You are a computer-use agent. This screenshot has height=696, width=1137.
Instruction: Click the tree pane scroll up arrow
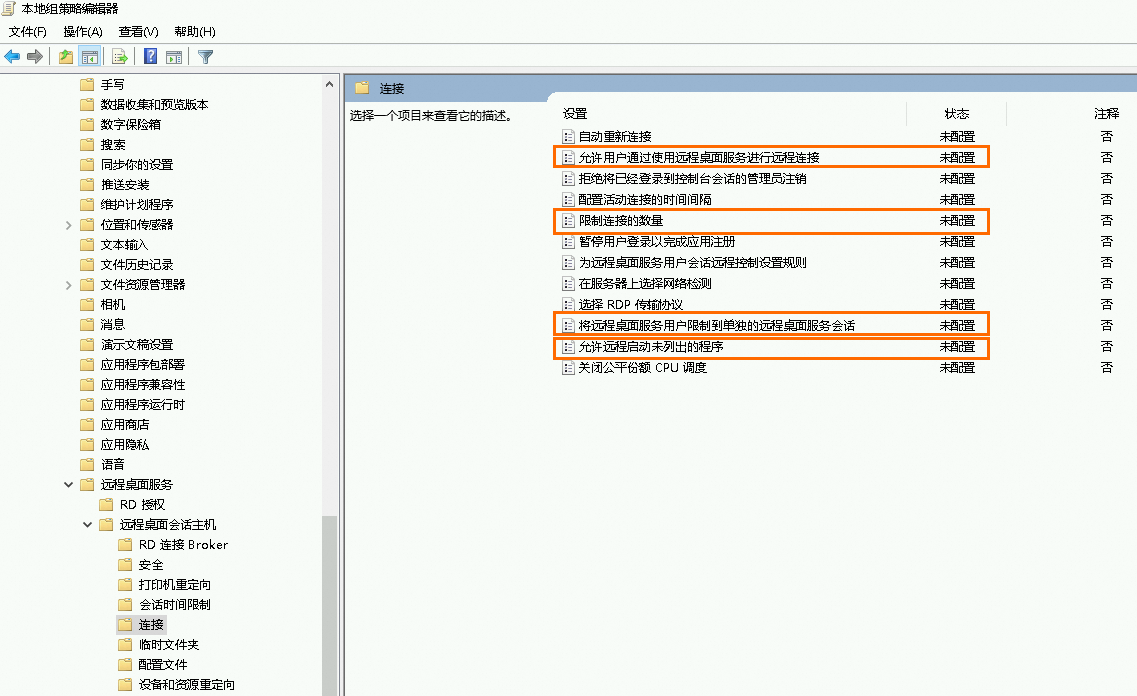pyautogui.click(x=329, y=84)
